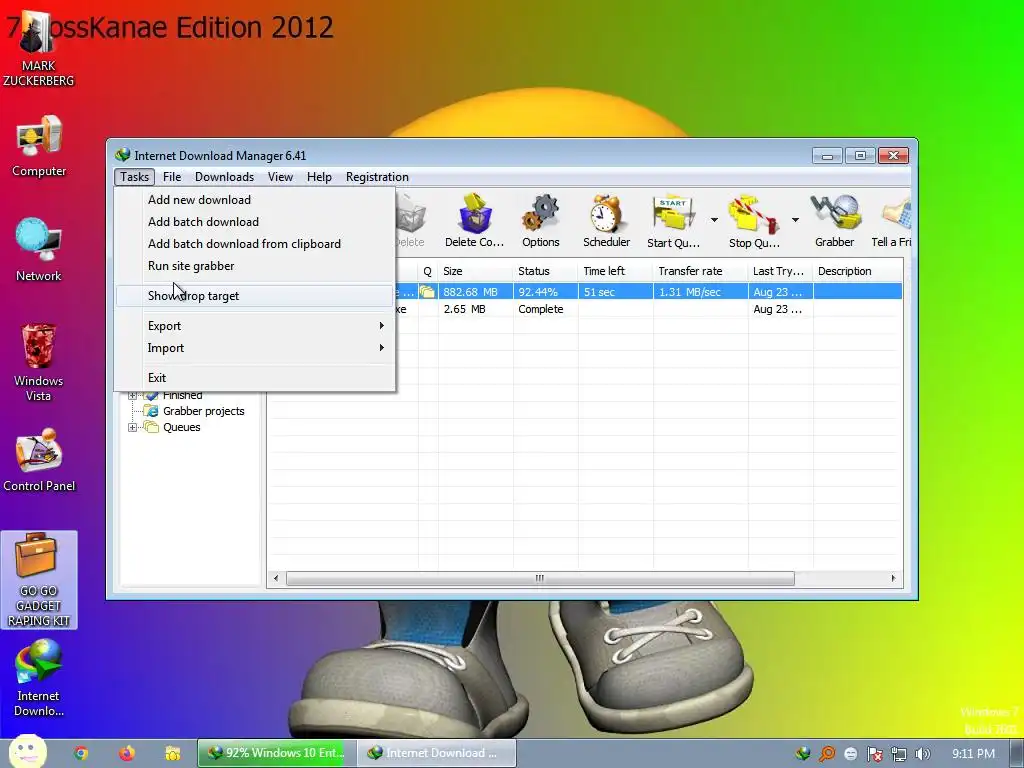
Task: Launch Firefox from the taskbar
Action: (x=127, y=753)
